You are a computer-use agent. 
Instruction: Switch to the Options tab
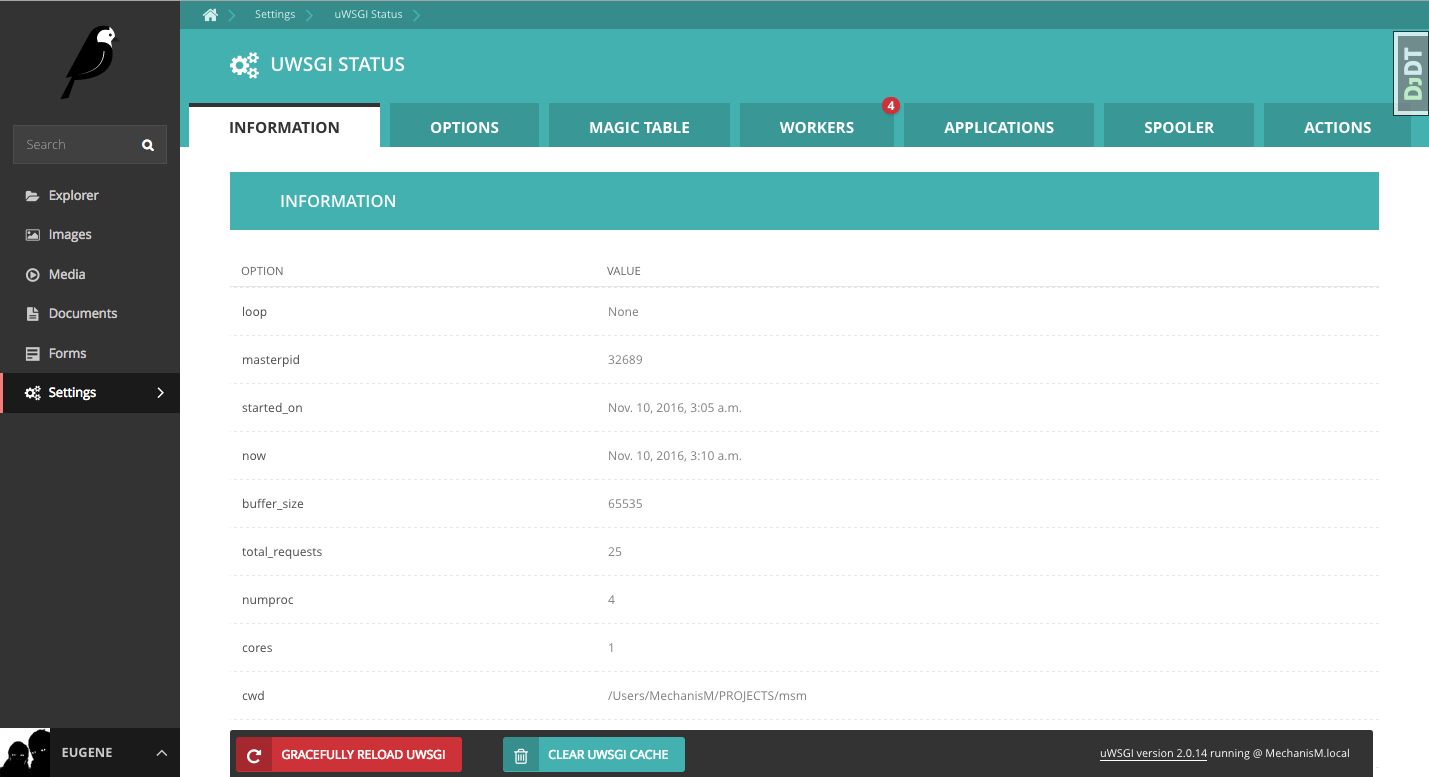464,127
